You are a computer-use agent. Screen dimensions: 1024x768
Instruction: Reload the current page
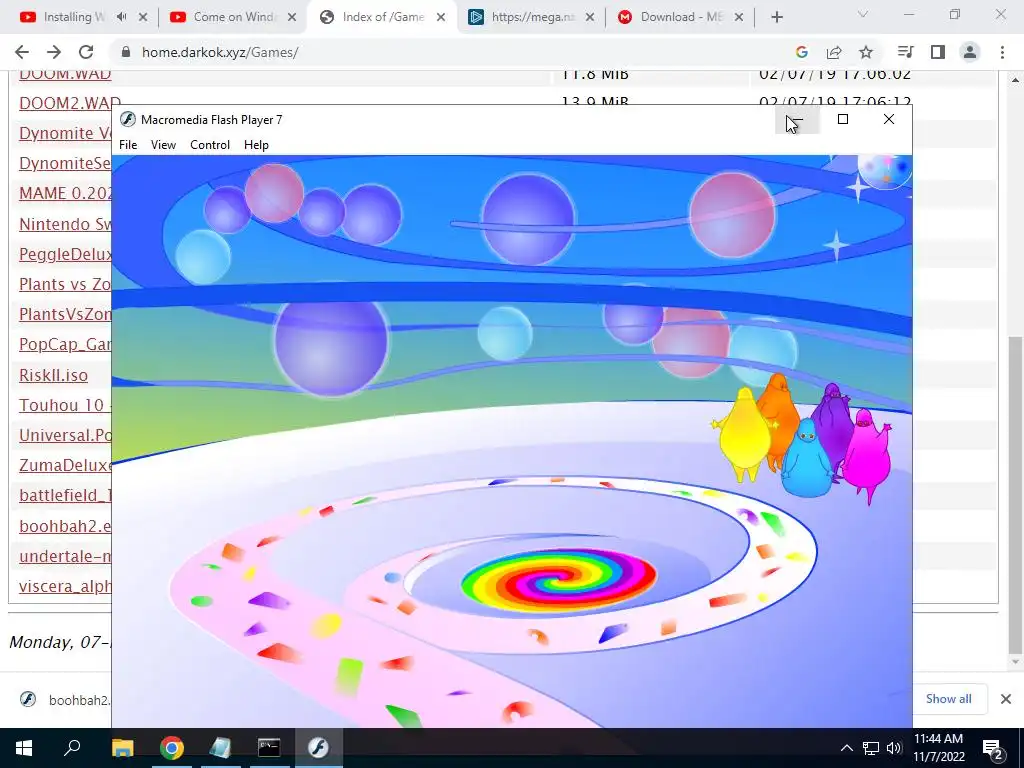pos(86,52)
